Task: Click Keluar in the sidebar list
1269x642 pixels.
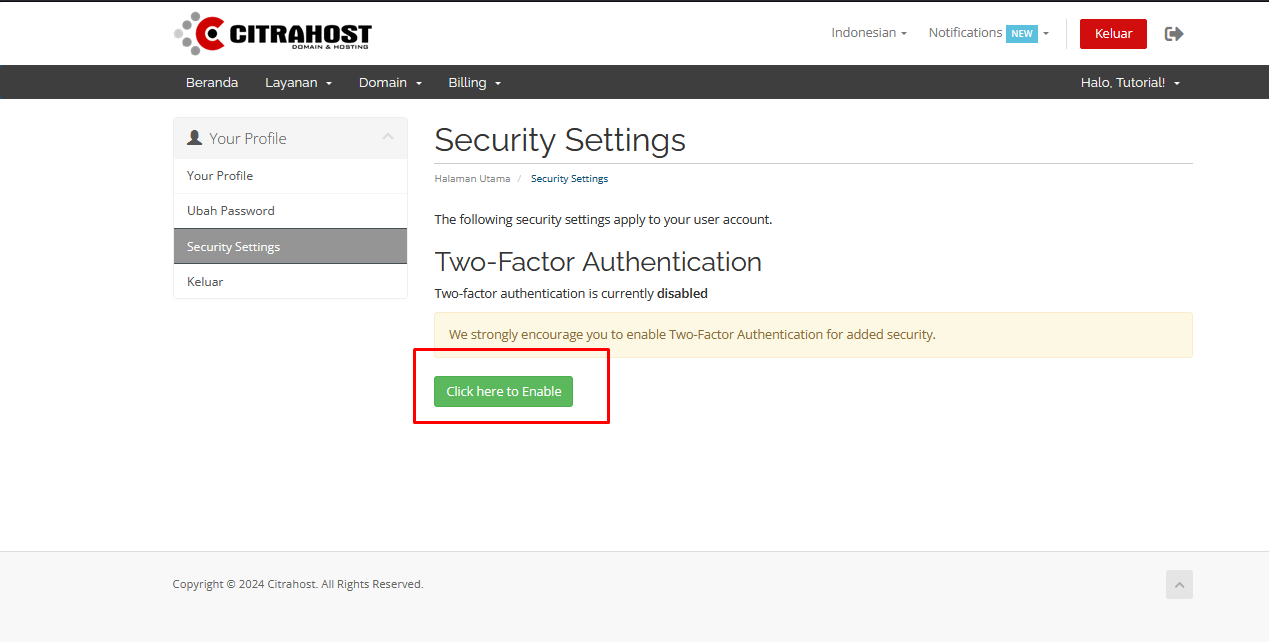Action: point(205,282)
